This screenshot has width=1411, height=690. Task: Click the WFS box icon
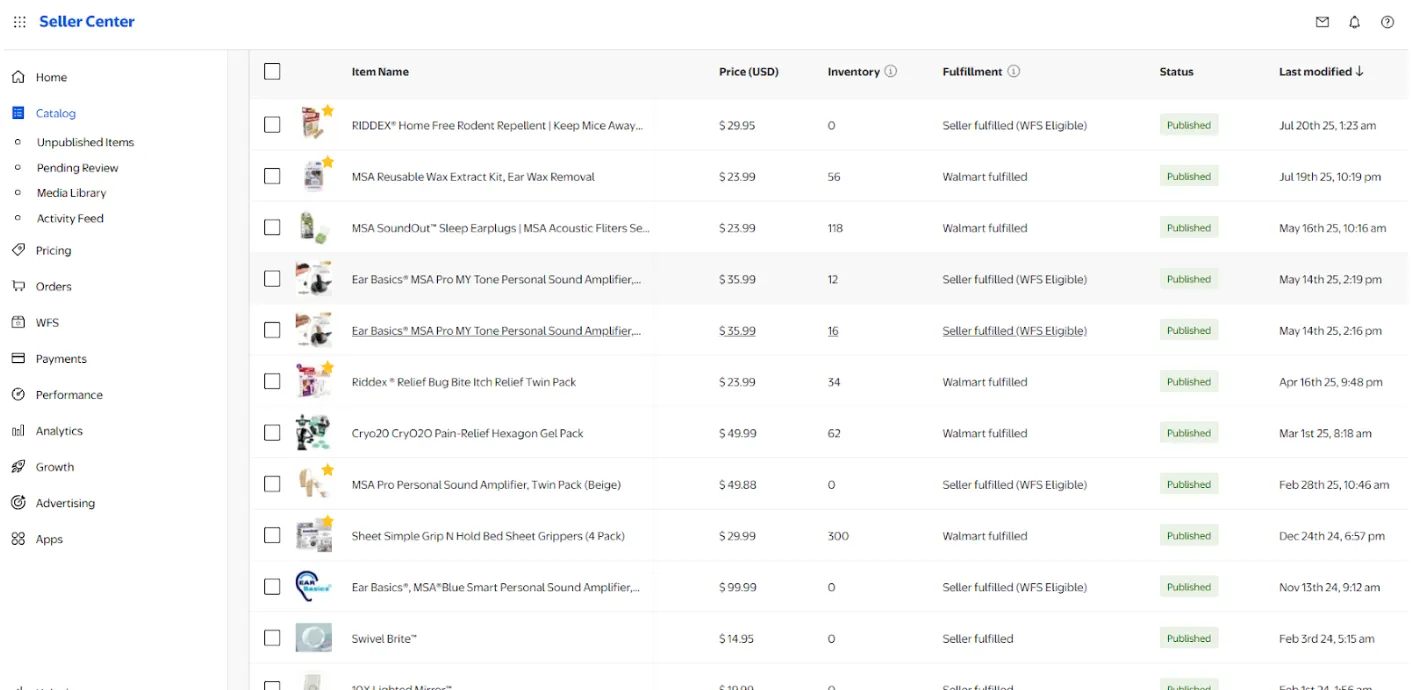pyautogui.click(x=18, y=322)
